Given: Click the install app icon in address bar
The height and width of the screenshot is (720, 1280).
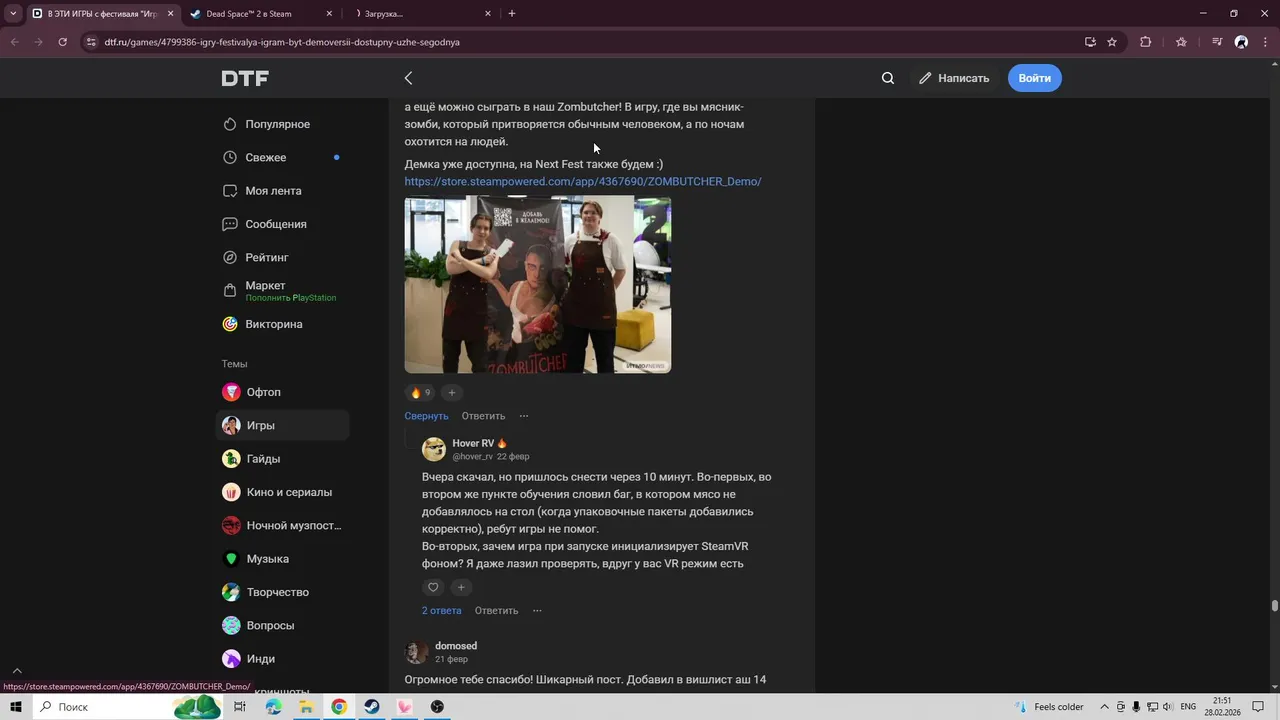Looking at the screenshot, I should coord(1090,42).
